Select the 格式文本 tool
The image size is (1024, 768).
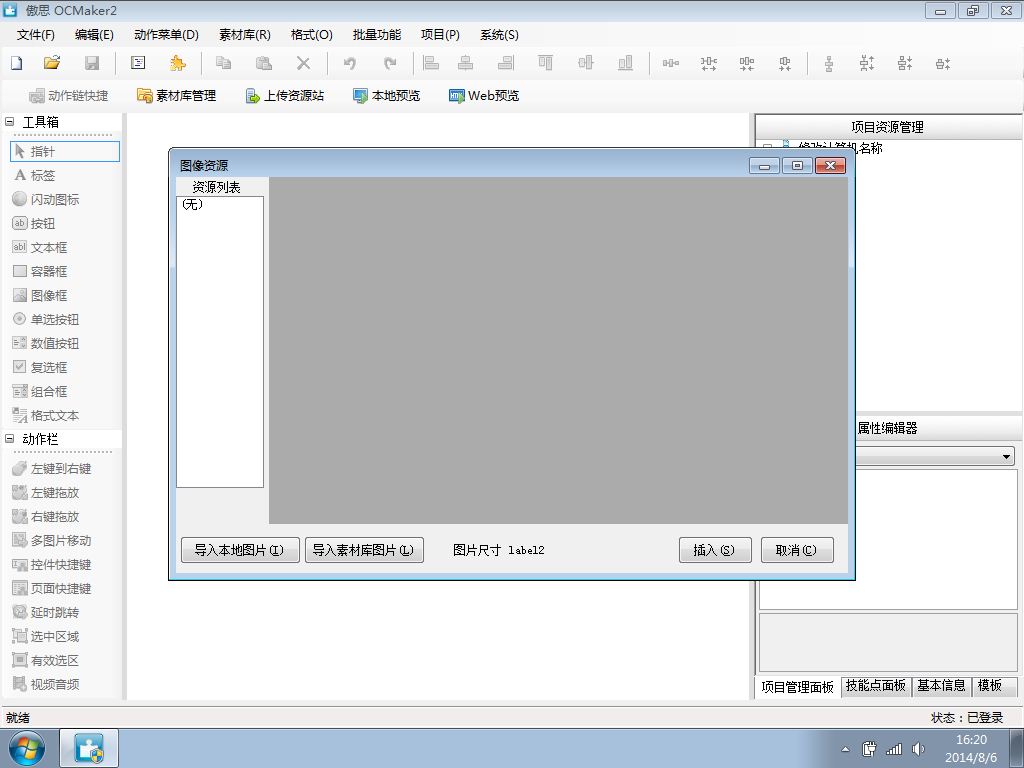pyautogui.click(x=46, y=415)
